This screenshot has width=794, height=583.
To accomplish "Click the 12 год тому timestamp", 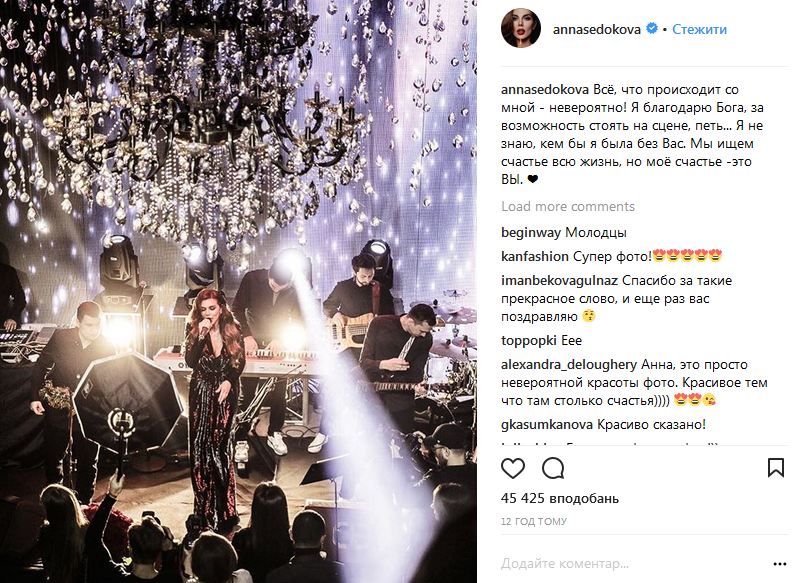I will coord(534,521).
